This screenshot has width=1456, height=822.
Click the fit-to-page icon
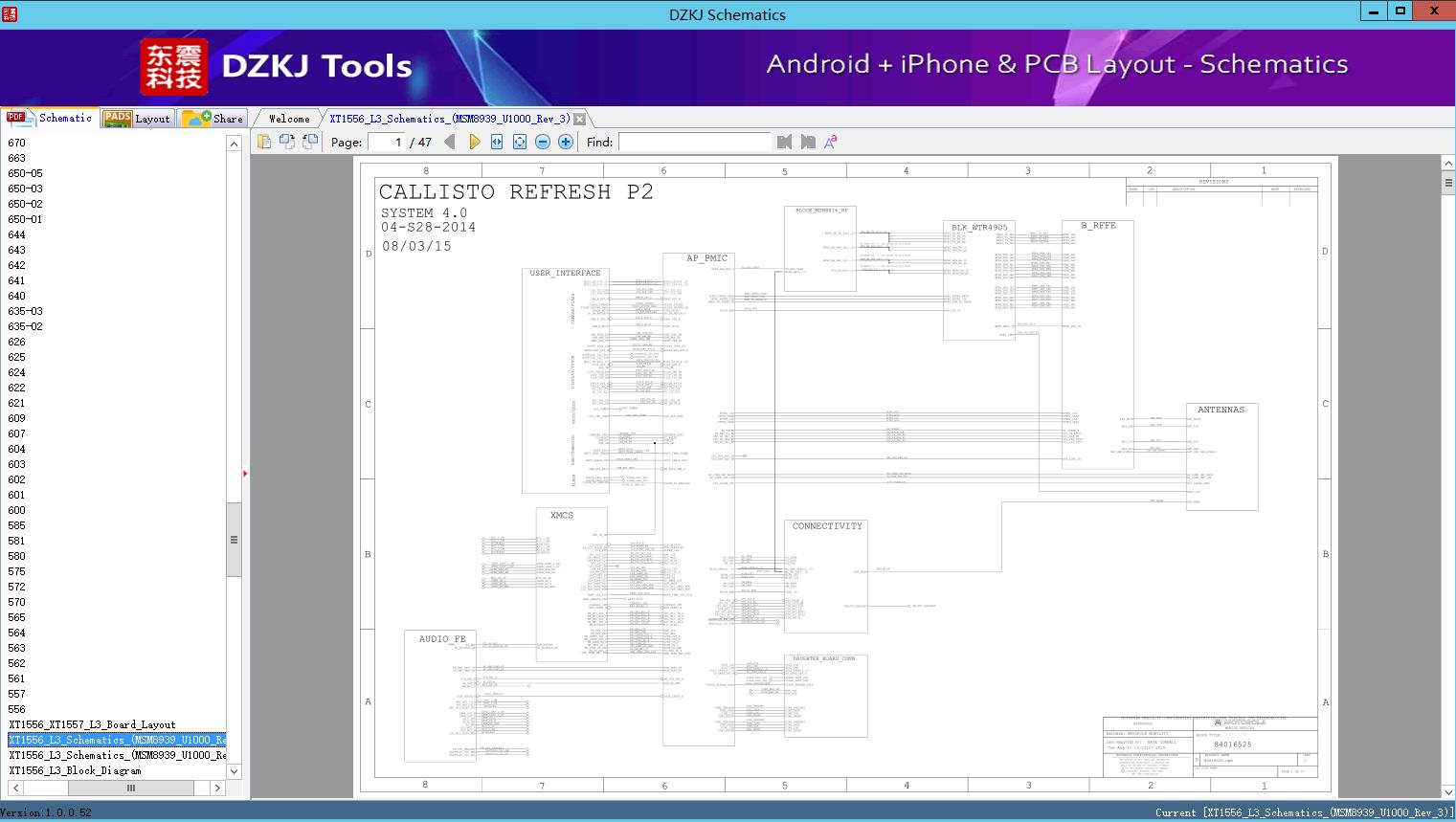tap(520, 142)
